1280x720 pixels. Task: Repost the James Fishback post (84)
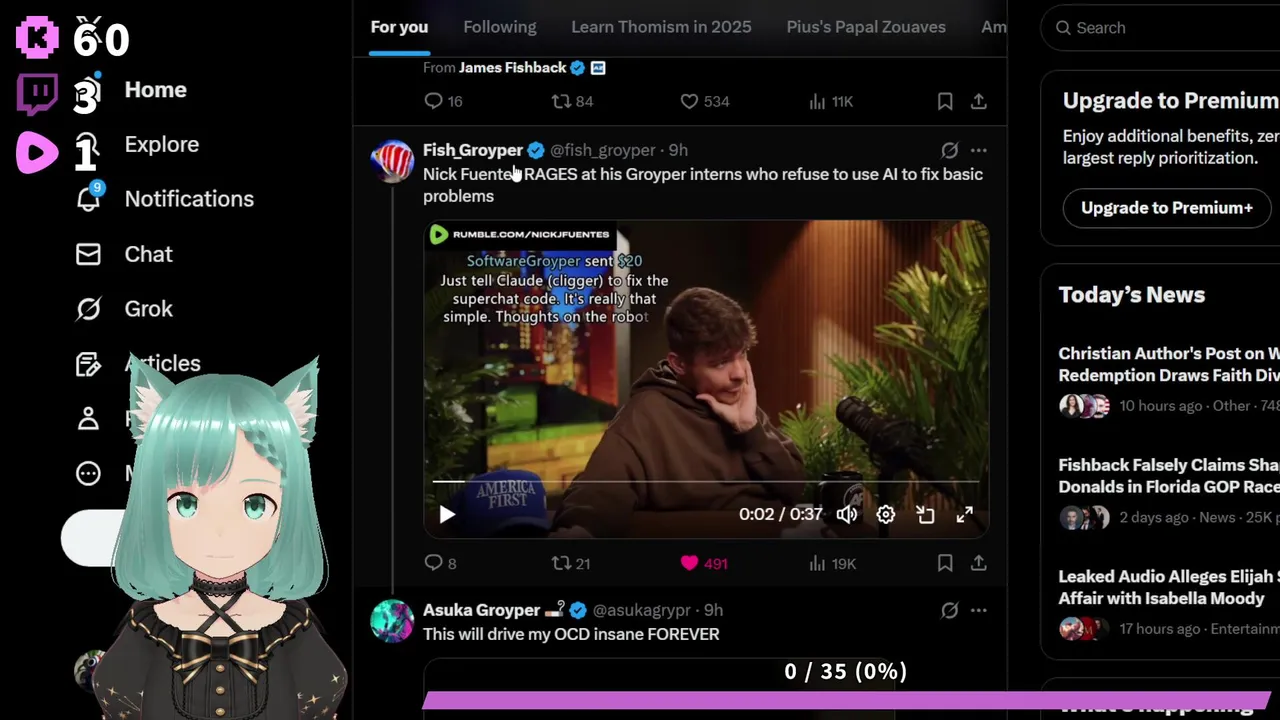572,101
